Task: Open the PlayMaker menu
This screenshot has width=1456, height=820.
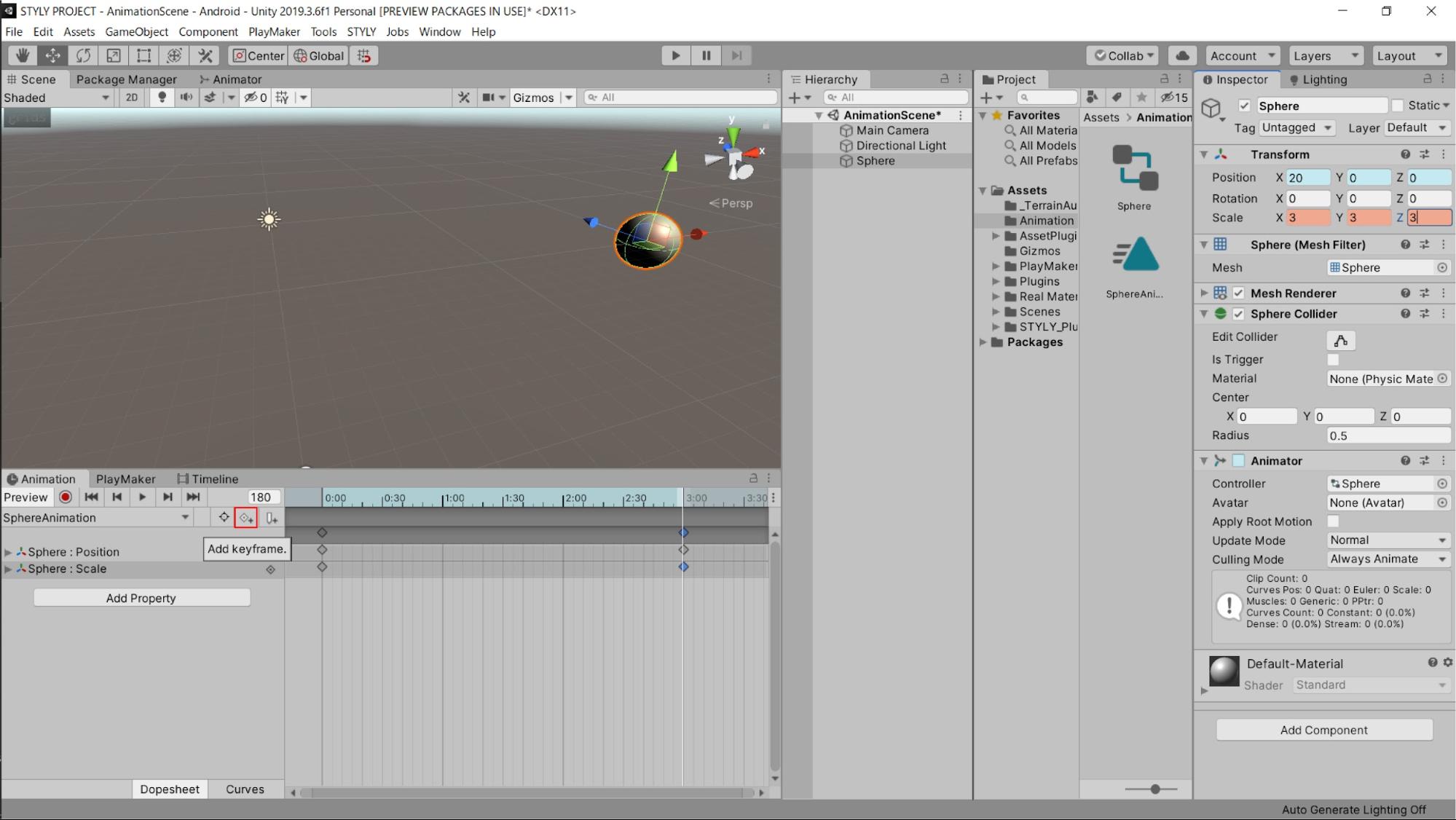Action: [x=274, y=32]
